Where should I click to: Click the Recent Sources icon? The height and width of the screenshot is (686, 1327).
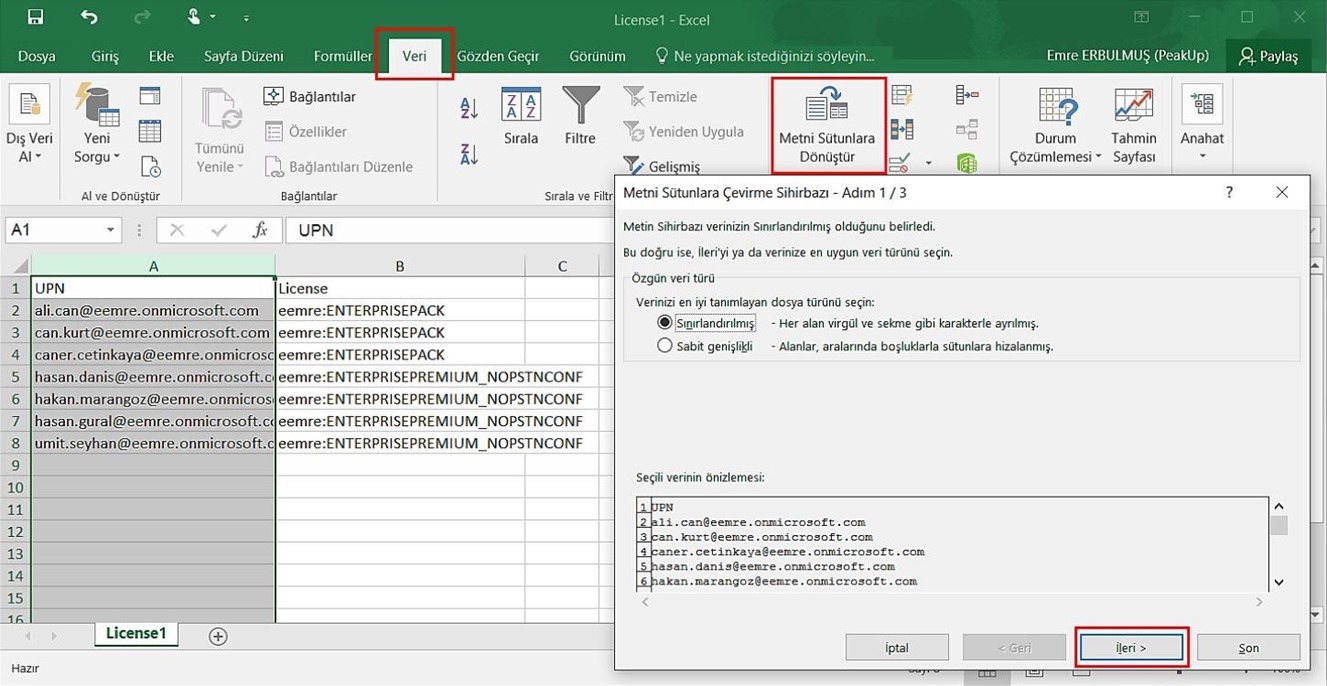[x=150, y=166]
